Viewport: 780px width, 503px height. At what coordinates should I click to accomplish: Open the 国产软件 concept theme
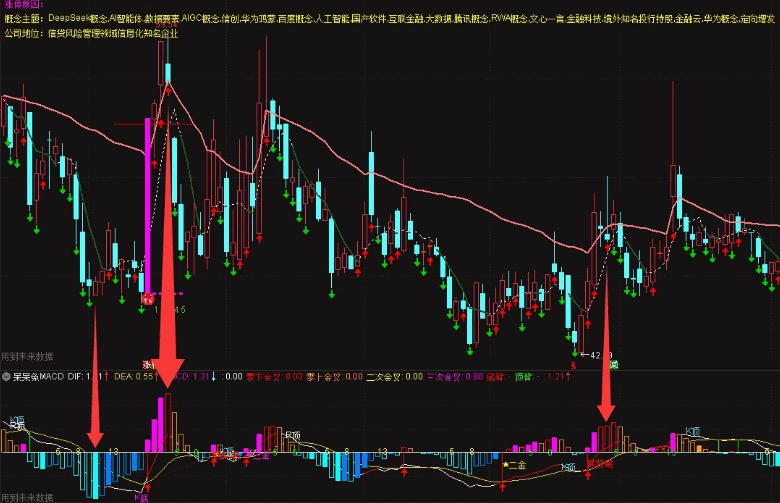pyautogui.click(x=369, y=19)
